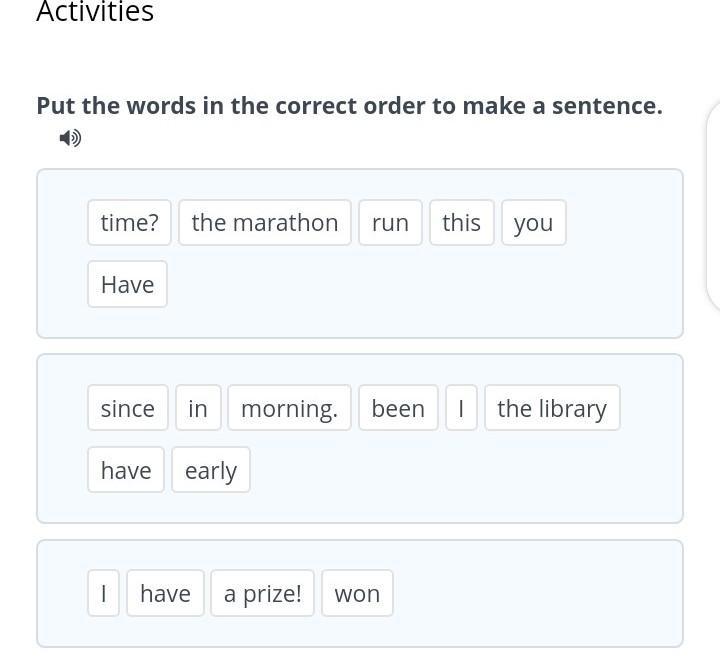Image resolution: width=720 pixels, height=665 pixels.
Task: Play the audio speaker icon
Action: [70, 138]
